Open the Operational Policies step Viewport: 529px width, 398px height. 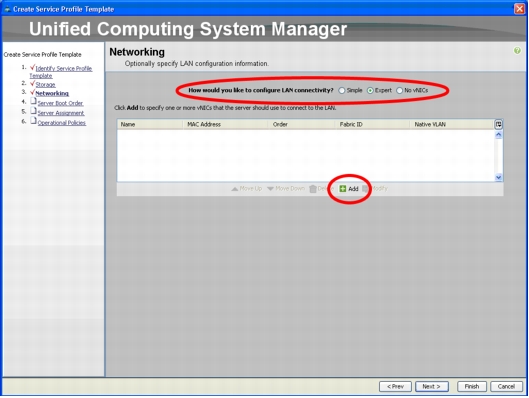click(x=61, y=123)
